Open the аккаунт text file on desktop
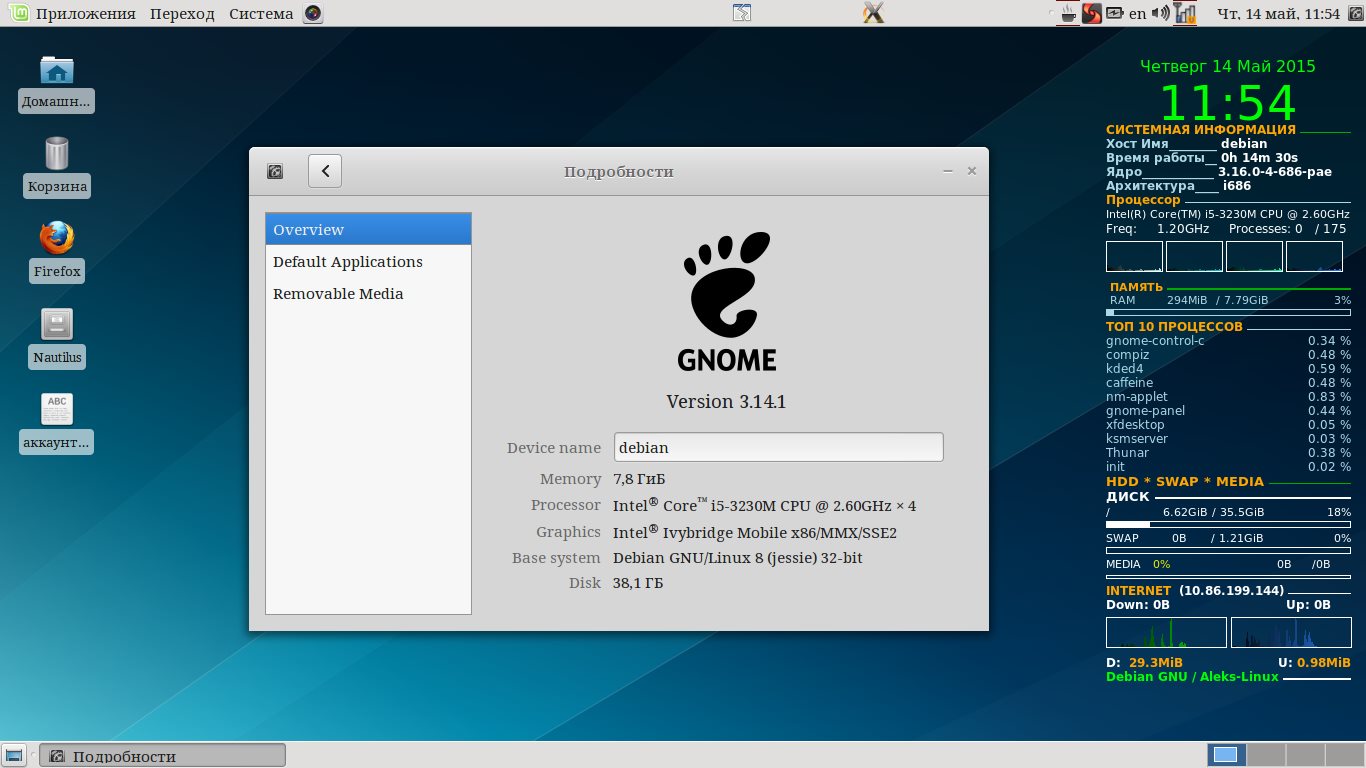 tap(57, 410)
